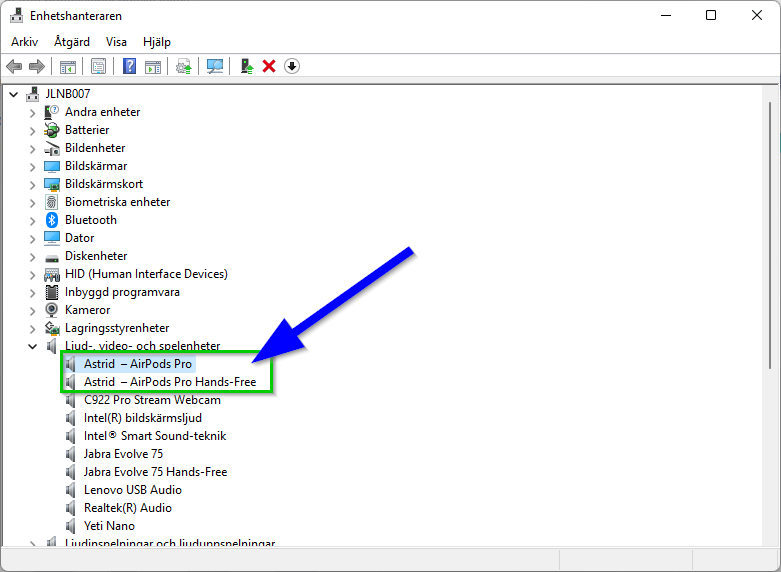781x572 pixels.
Task: Click the Forward arrow toolbar icon
Action: click(37, 66)
